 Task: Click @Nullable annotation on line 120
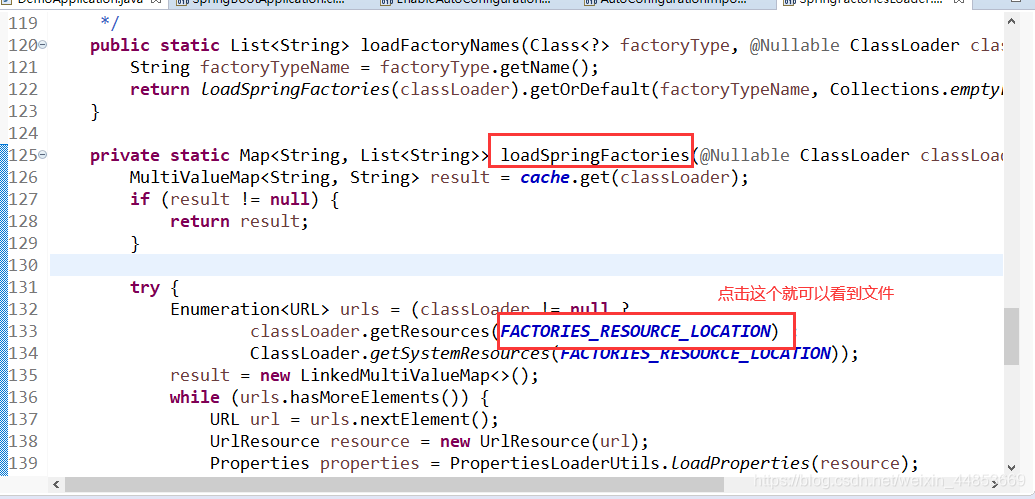click(795, 46)
